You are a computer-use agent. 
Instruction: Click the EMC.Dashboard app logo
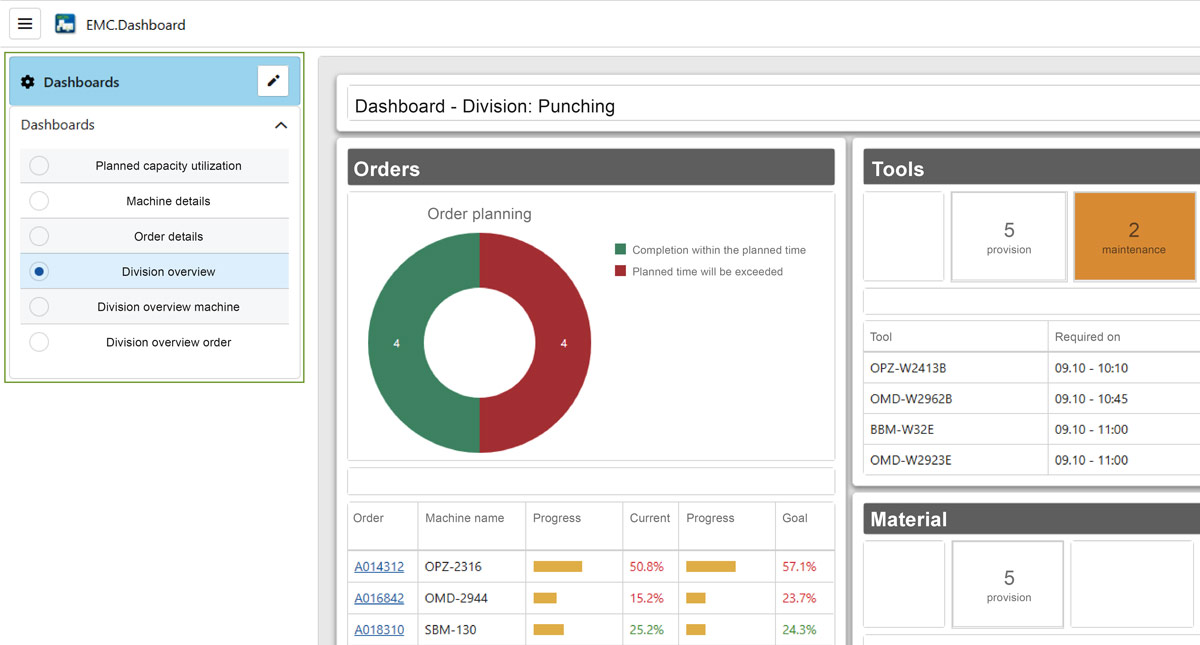tap(65, 24)
